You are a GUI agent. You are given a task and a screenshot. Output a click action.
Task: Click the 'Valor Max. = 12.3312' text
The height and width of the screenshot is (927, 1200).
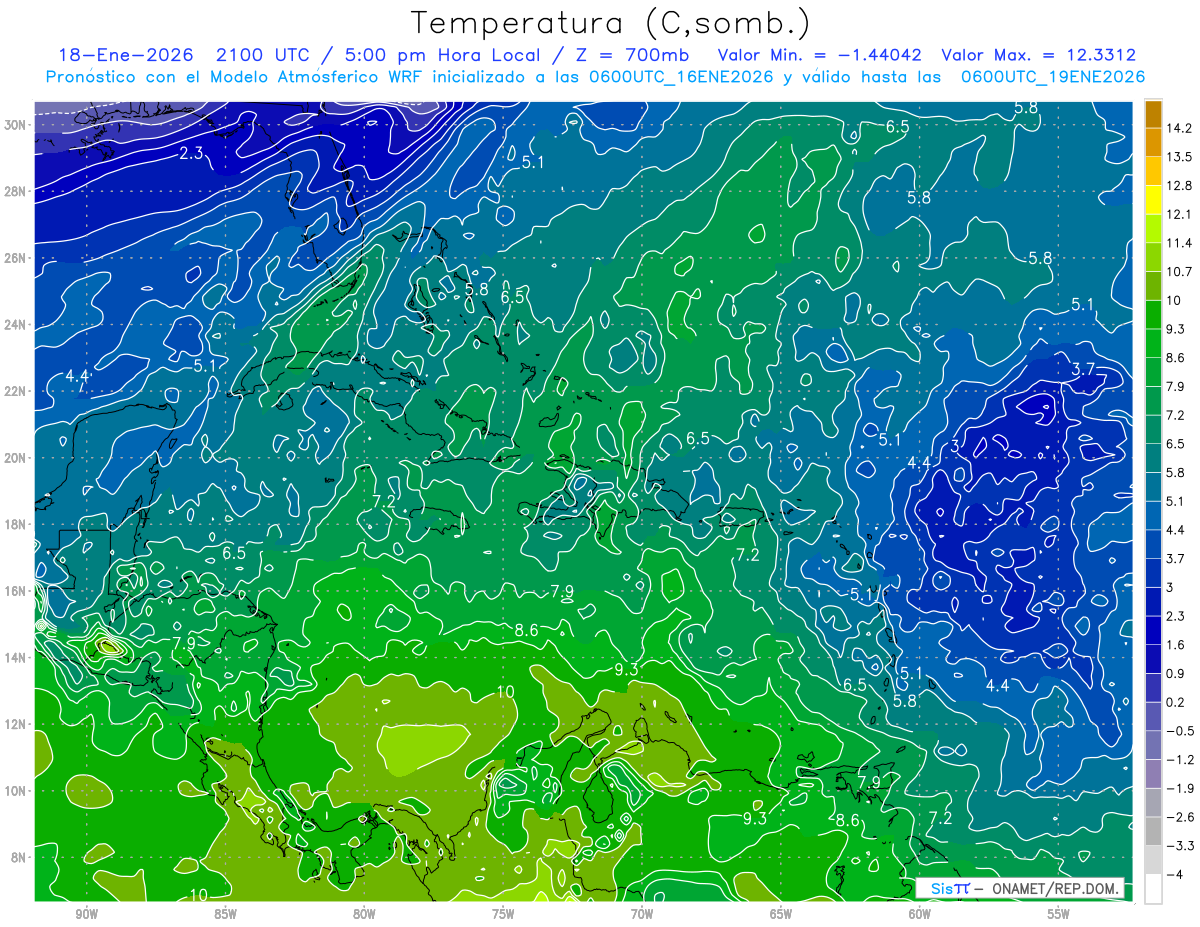coord(1038,56)
